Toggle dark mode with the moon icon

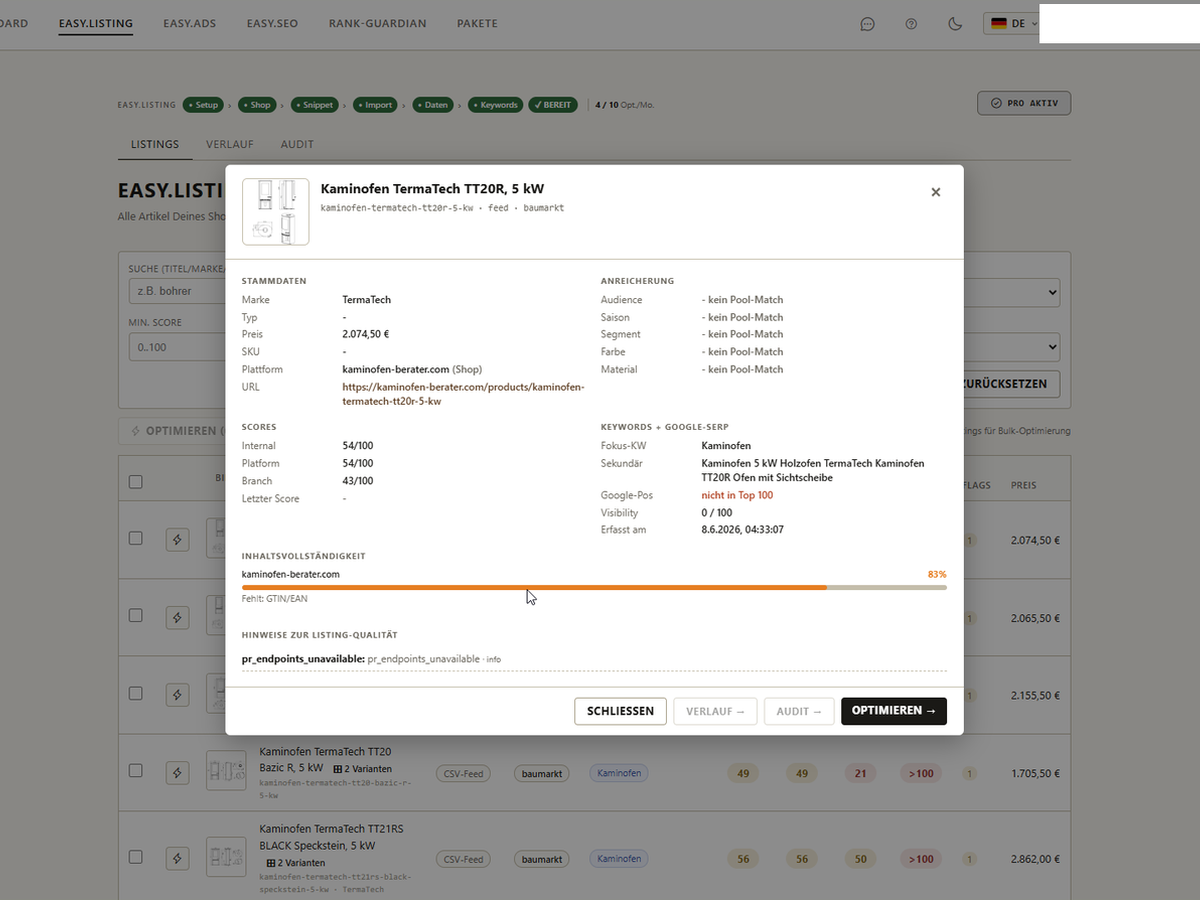(955, 24)
